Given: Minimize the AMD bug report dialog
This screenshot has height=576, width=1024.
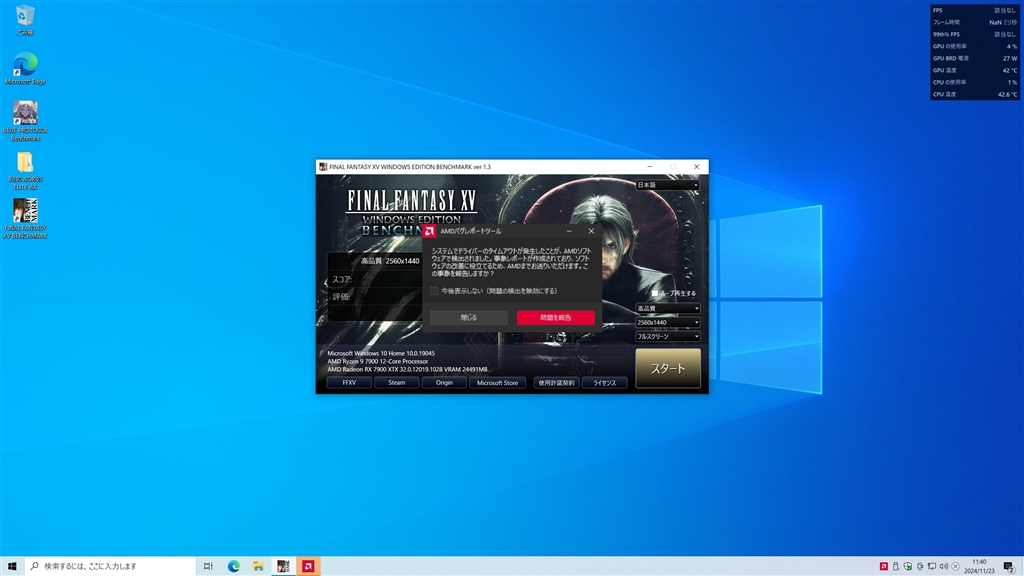Looking at the screenshot, I should (569, 231).
